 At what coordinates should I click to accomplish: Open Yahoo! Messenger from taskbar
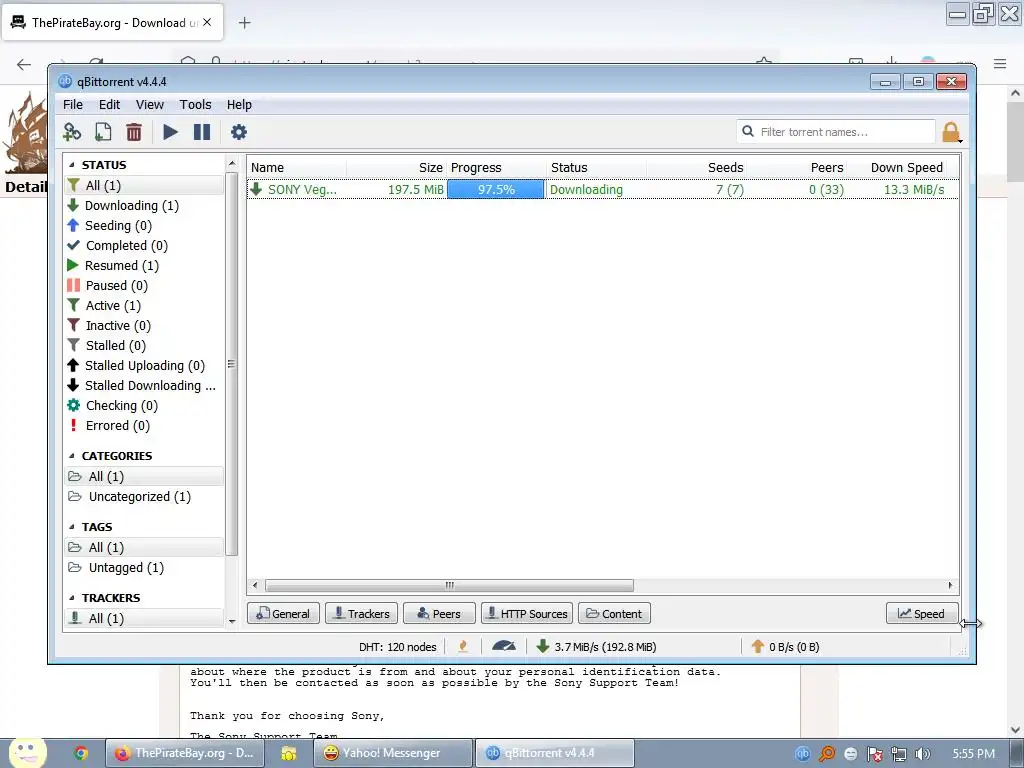point(393,753)
